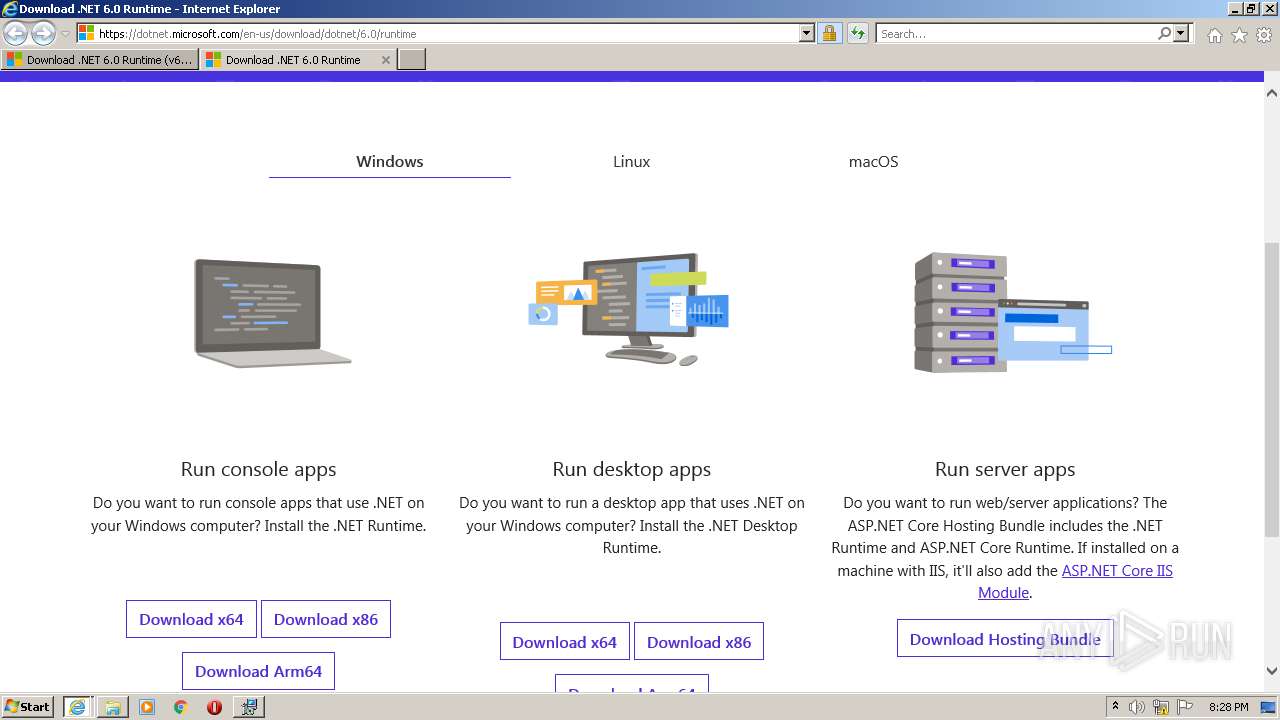Open a new blank tab
Viewport: 1280px width, 720px height.
pos(412,60)
